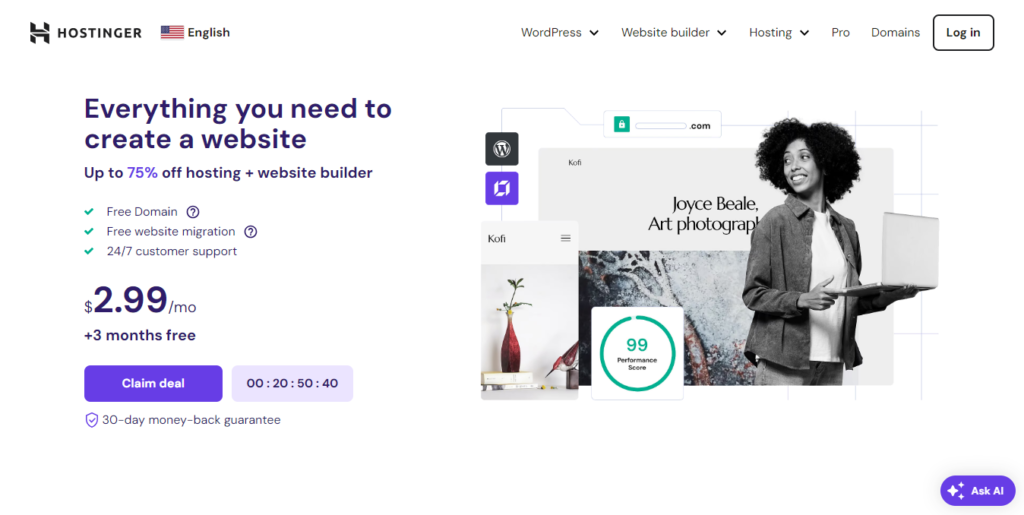Click the heading Everything you need to create a website
Viewport: 1024px width, 515px height.
[238, 124]
